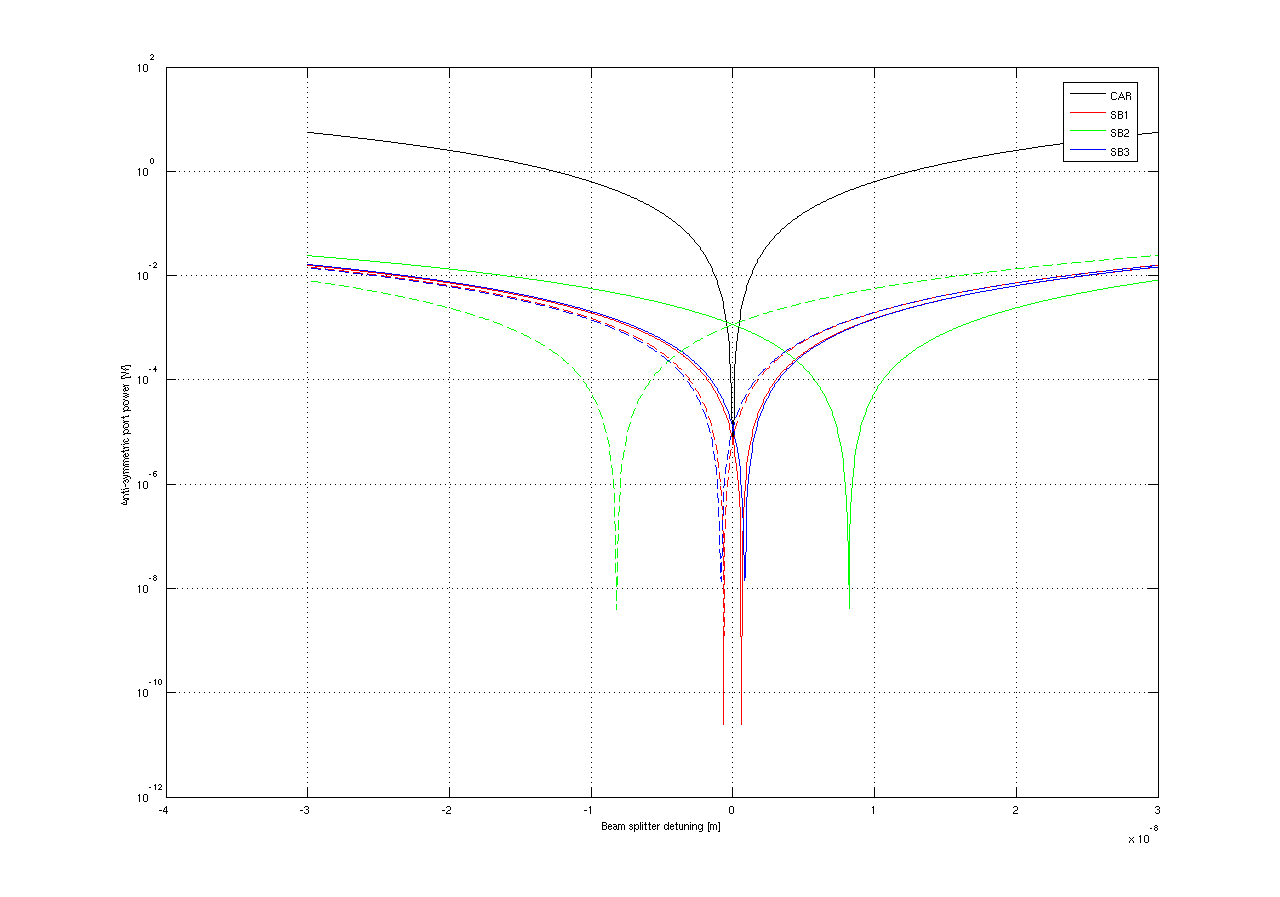Click the y-axis tick label 10^-6
Image resolution: width=1280 pixels, height=897 pixels.
[x=145, y=486]
